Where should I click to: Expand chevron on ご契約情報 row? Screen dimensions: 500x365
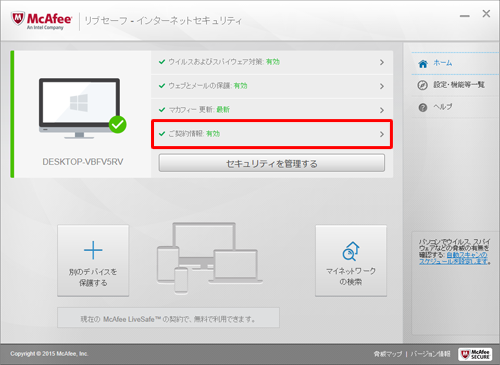pos(382,134)
